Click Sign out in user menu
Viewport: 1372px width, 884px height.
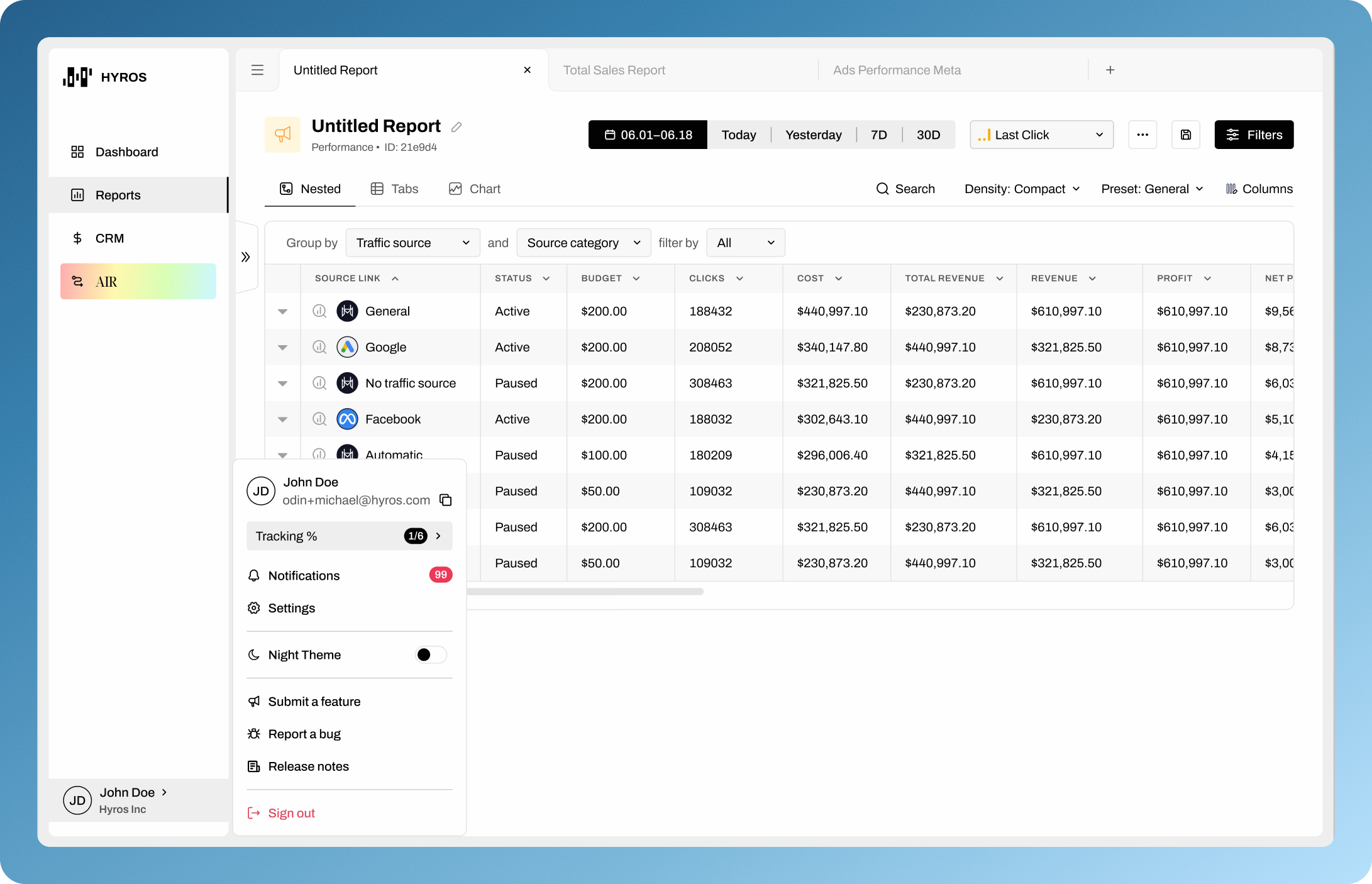290,813
